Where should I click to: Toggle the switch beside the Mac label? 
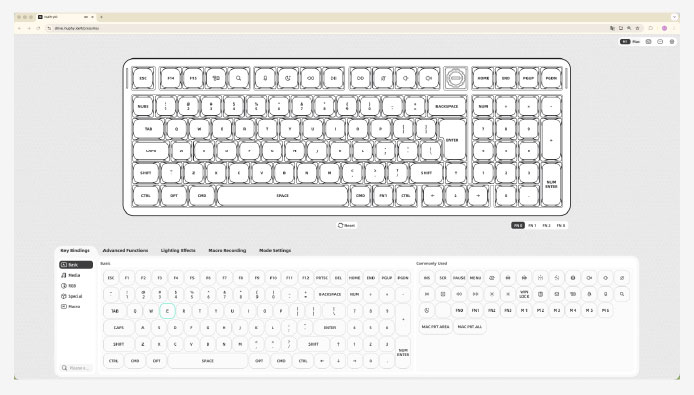point(625,42)
